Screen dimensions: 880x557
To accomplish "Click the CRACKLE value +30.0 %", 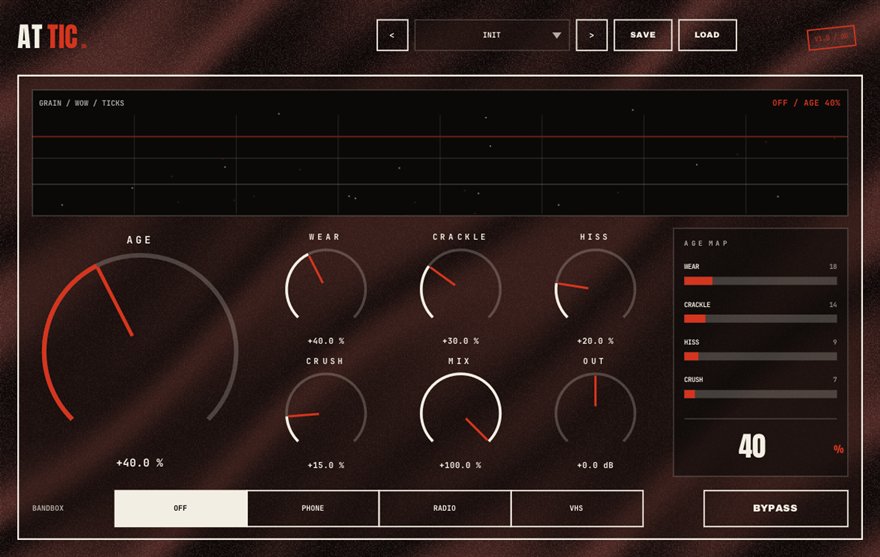I will [x=460, y=341].
